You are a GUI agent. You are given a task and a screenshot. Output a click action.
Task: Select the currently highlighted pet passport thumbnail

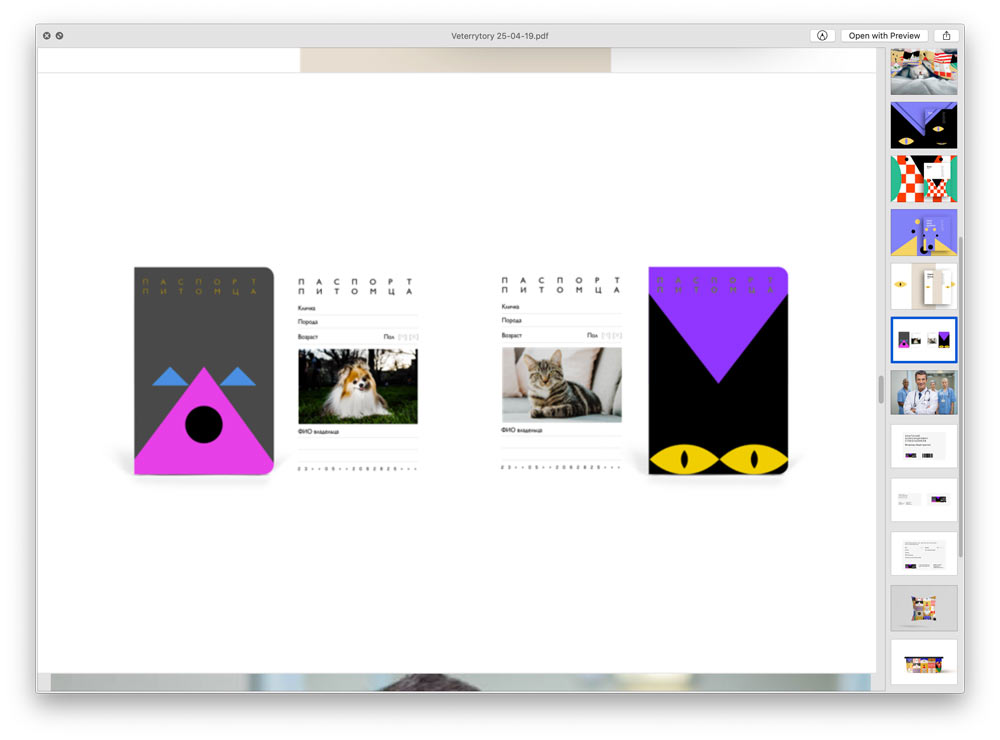tap(923, 340)
